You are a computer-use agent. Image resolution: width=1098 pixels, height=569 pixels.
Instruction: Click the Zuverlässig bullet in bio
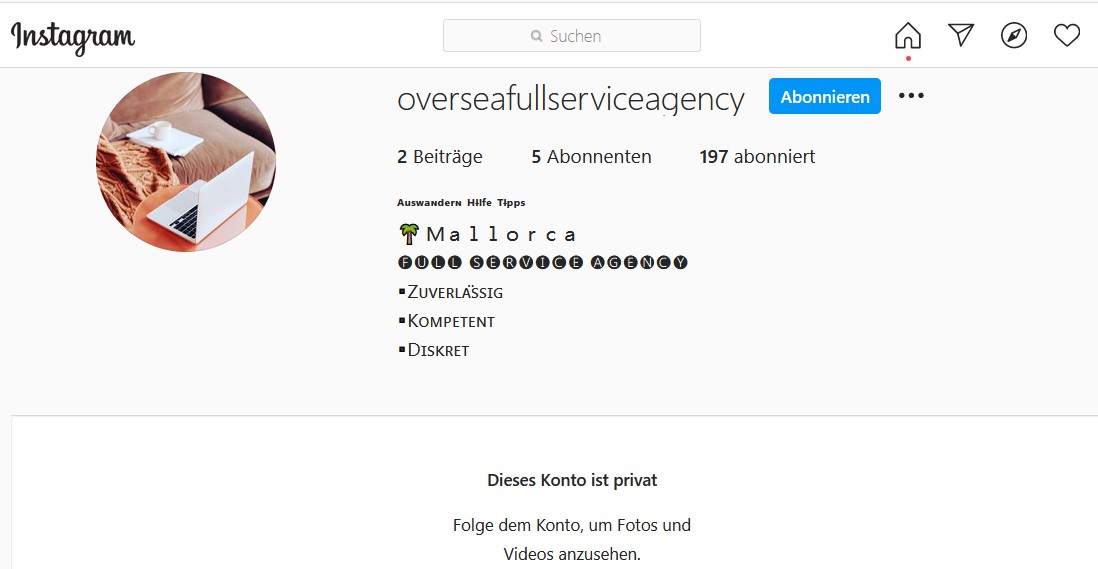pyautogui.click(x=450, y=293)
